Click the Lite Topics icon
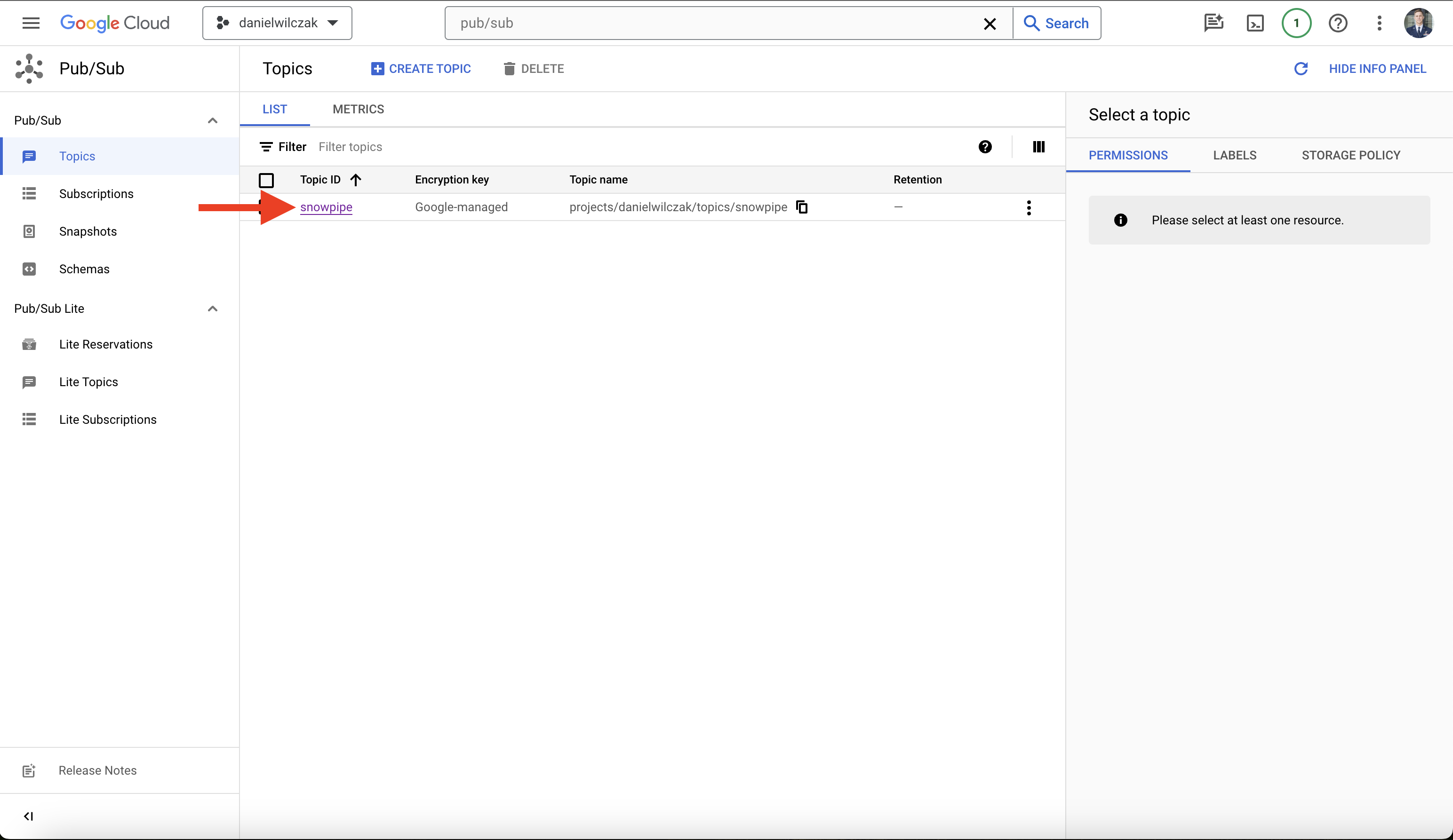 click(x=29, y=381)
